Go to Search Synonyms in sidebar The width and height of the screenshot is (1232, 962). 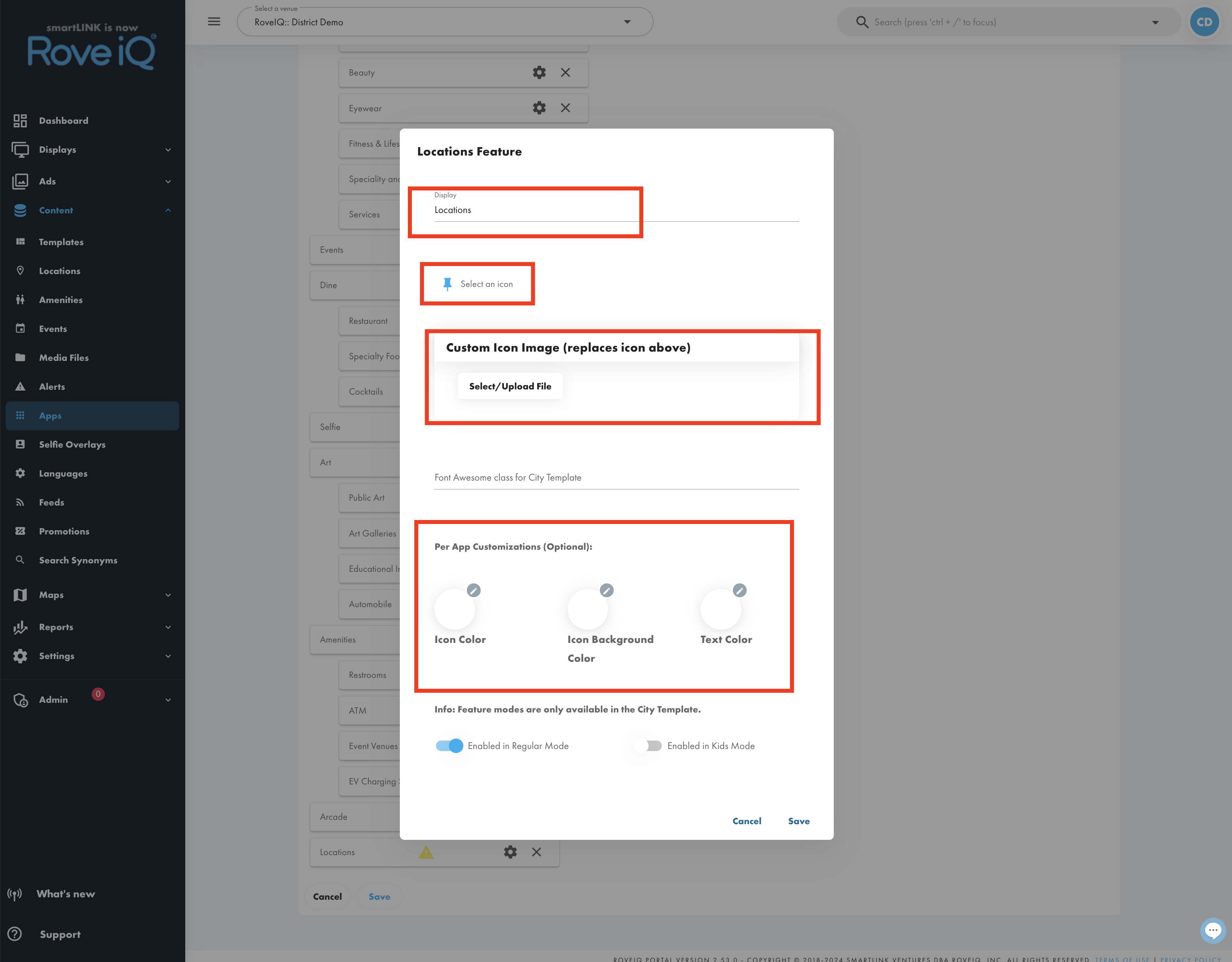pyautogui.click(x=92, y=560)
